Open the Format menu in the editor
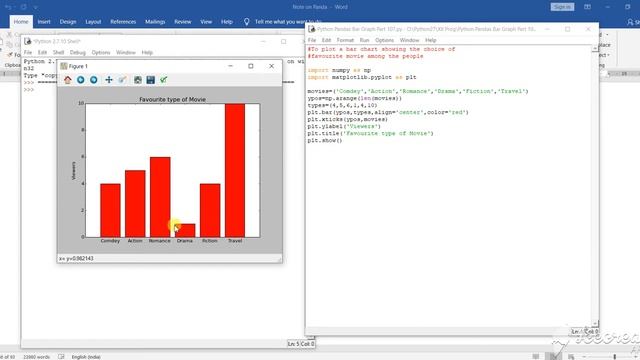 (x=345, y=40)
